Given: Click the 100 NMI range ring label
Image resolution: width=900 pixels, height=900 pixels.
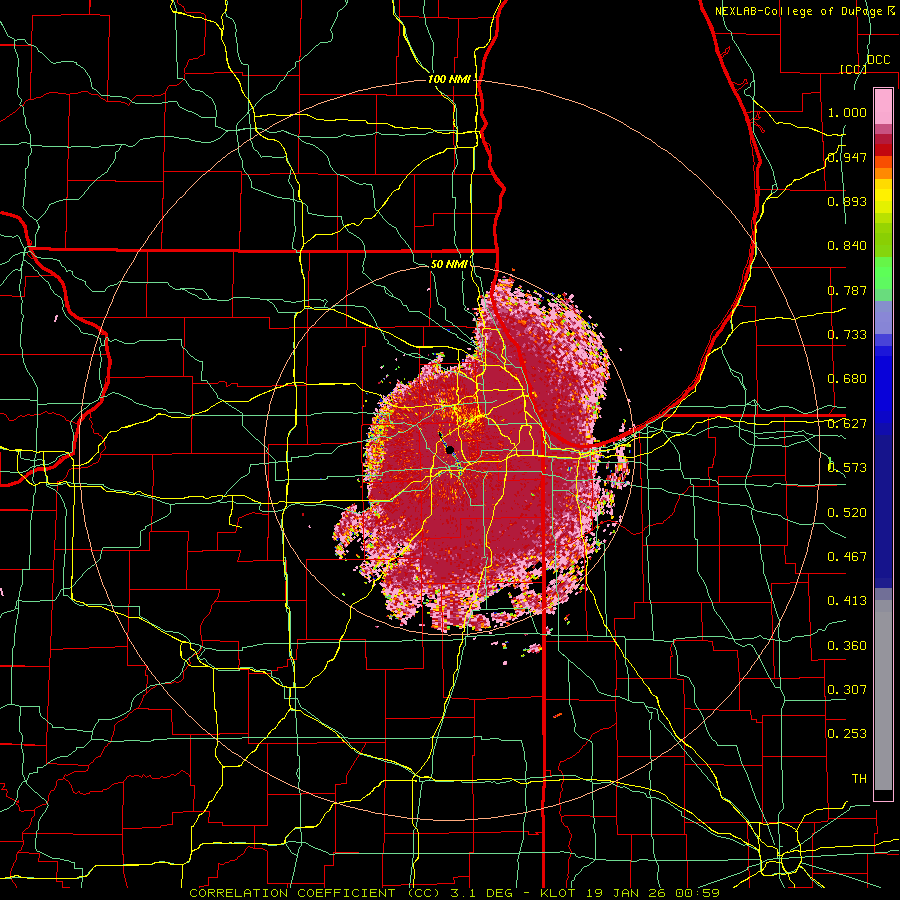Looking at the screenshot, I should pyautogui.click(x=449, y=79).
